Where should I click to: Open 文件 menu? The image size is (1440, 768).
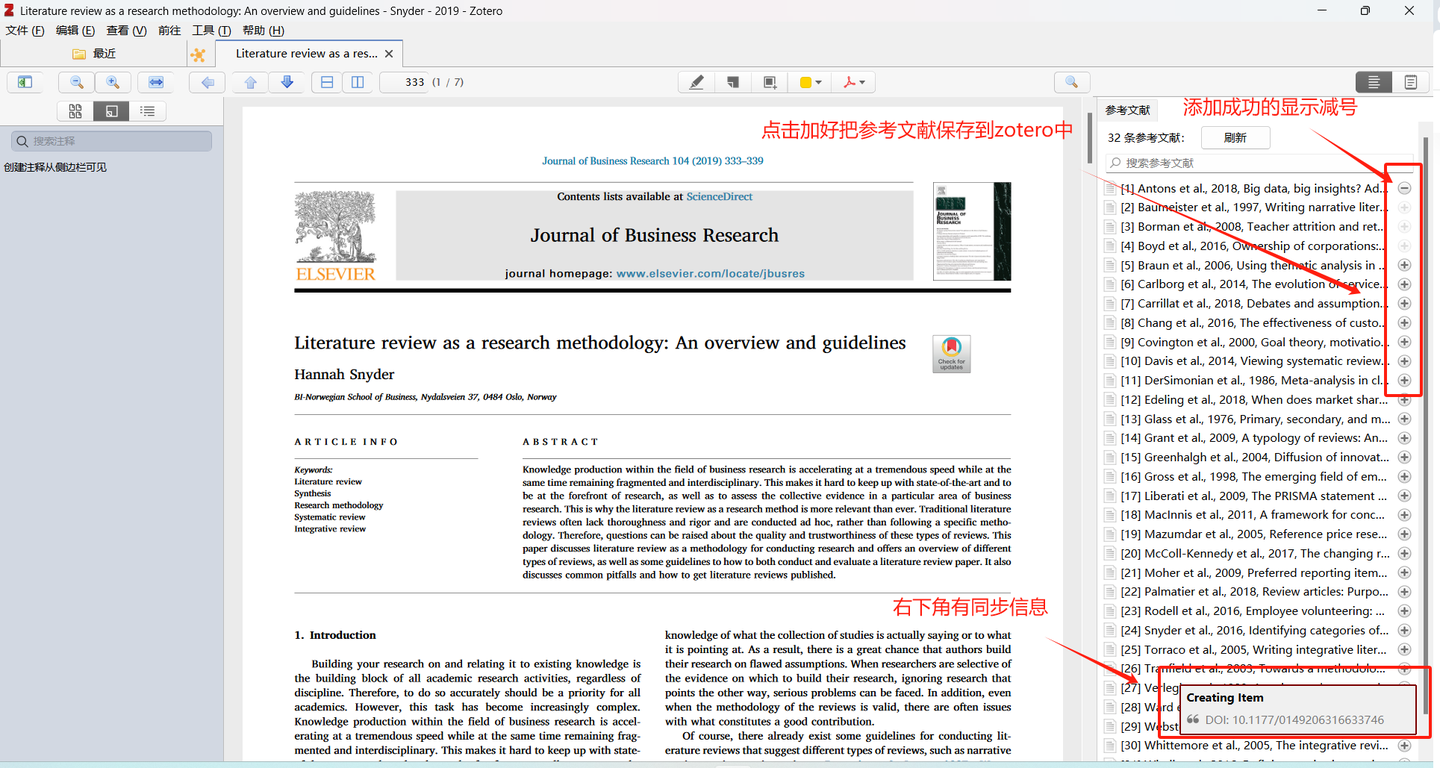25,31
